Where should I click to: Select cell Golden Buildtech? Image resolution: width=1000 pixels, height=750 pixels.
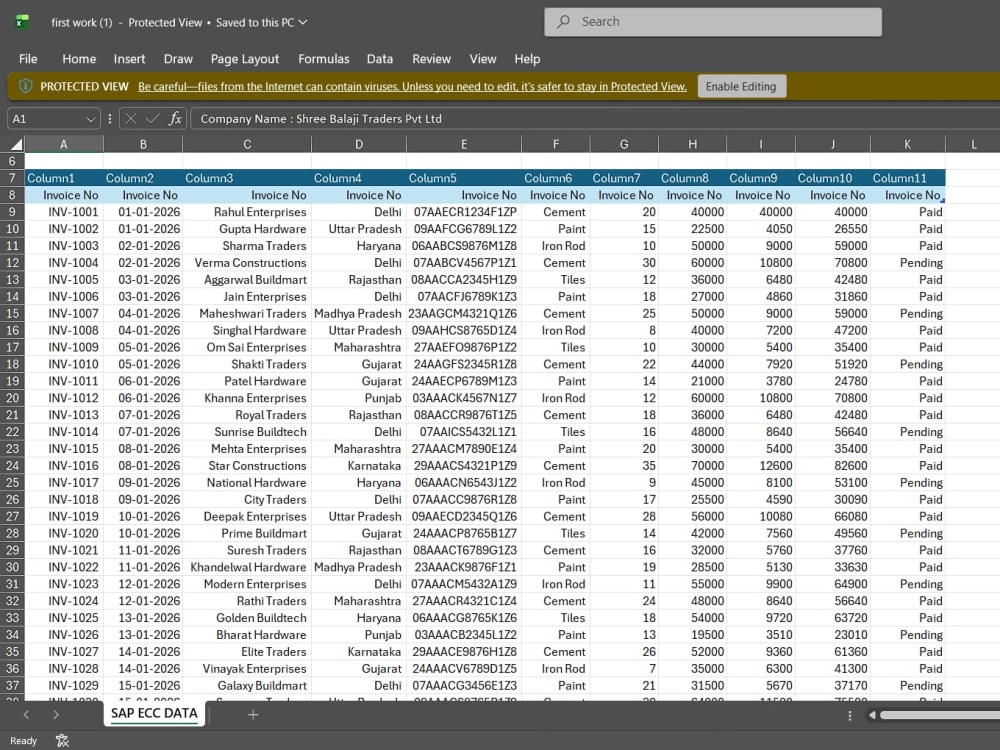(x=247, y=618)
